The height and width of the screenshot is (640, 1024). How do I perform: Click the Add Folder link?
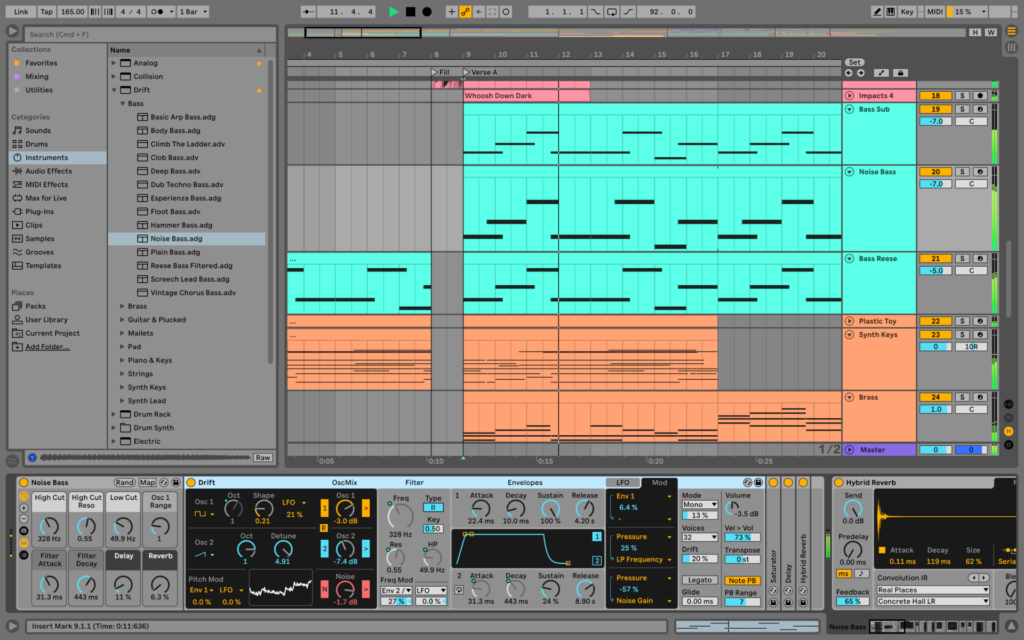48,347
